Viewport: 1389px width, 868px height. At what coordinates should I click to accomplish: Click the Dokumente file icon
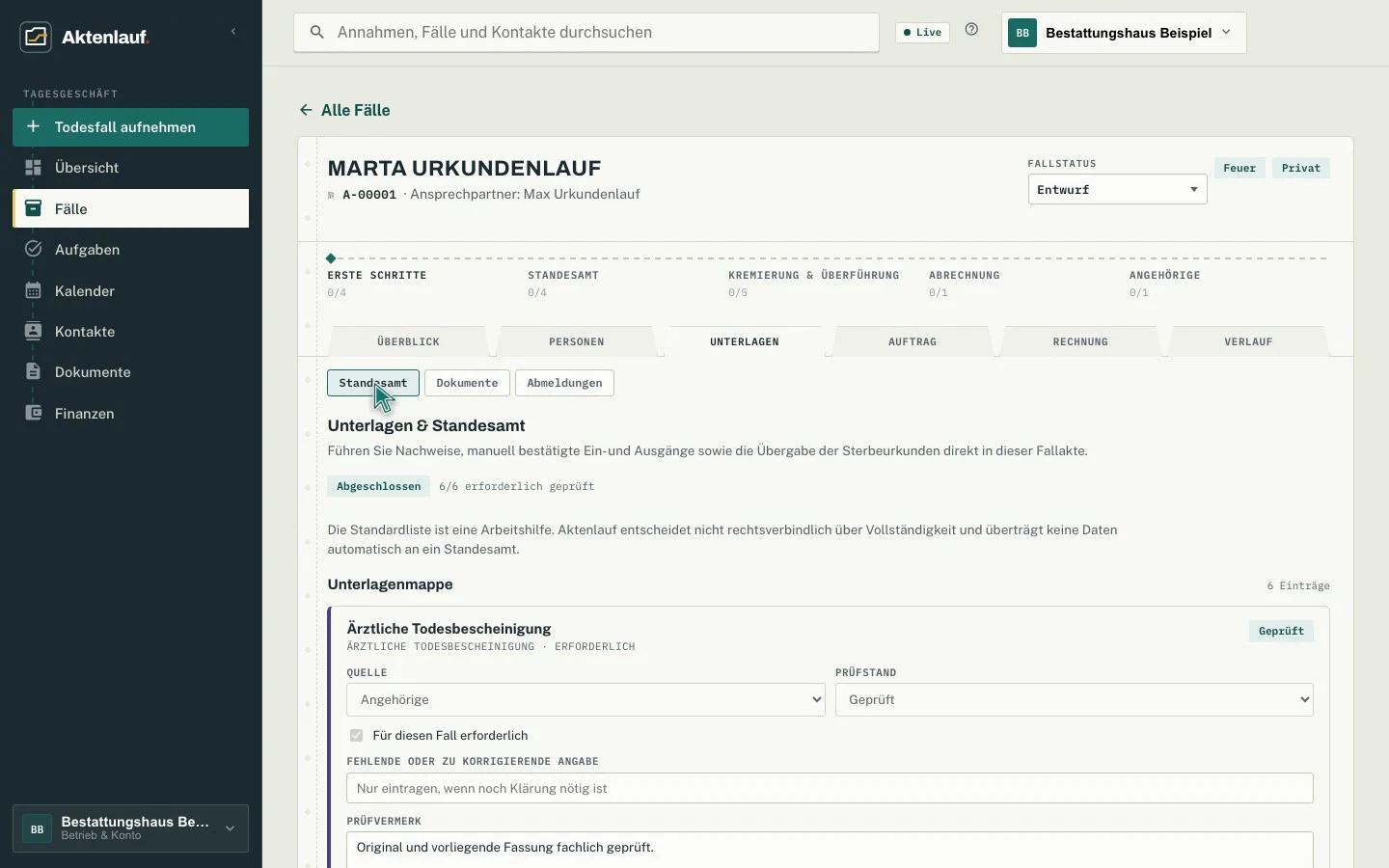point(33,371)
